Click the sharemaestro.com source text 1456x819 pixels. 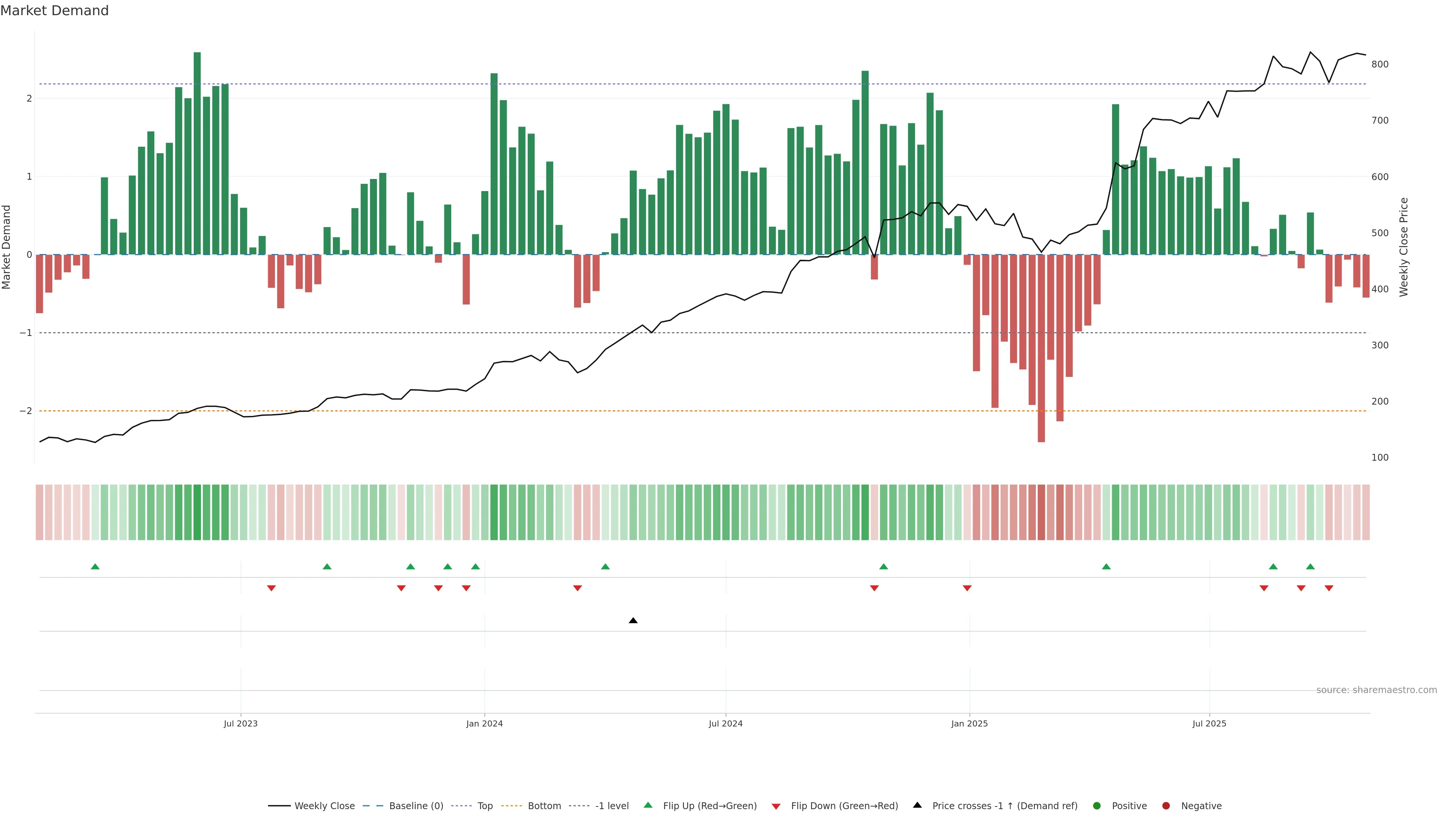[1376, 690]
